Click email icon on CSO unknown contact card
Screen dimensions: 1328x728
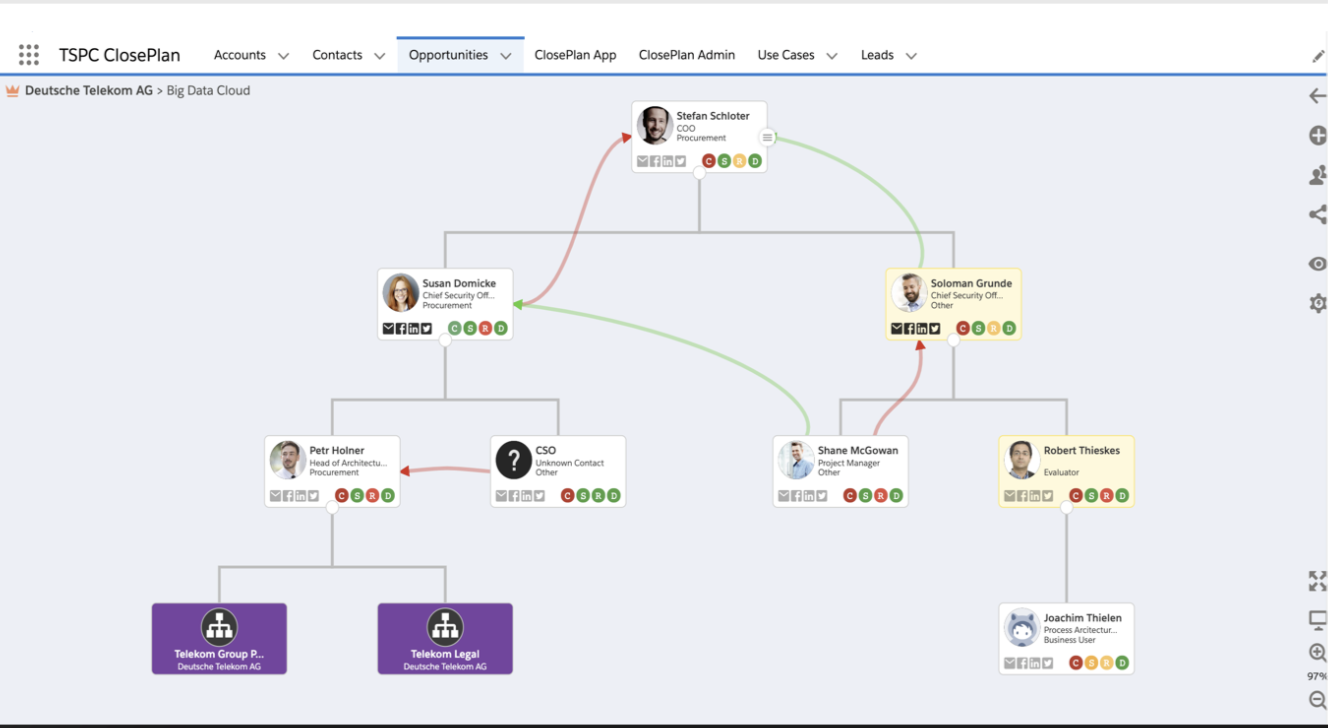(502, 496)
